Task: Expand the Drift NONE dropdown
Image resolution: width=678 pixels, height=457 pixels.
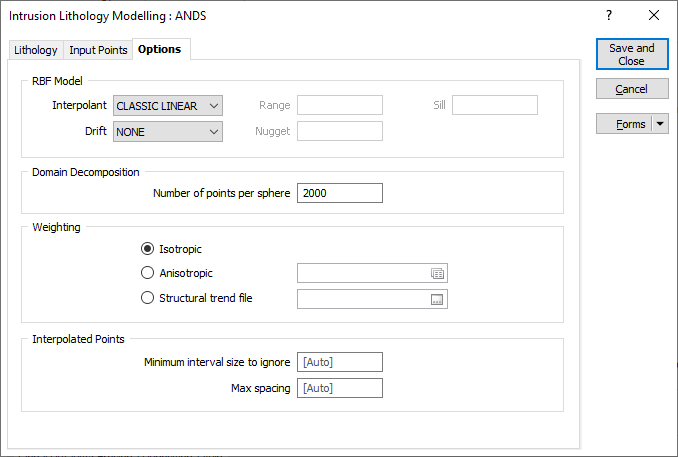Action: click(168, 132)
